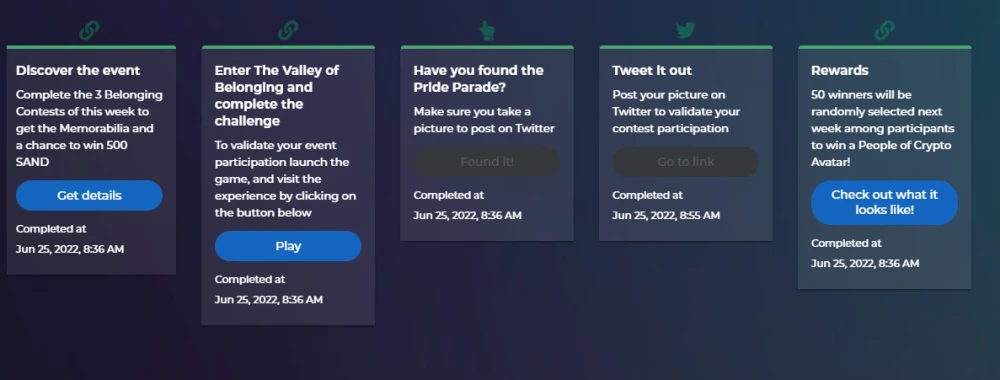Click the link icon above the Valley of Belonging card
Image resolution: width=1000 pixels, height=380 pixels.
pos(288,31)
